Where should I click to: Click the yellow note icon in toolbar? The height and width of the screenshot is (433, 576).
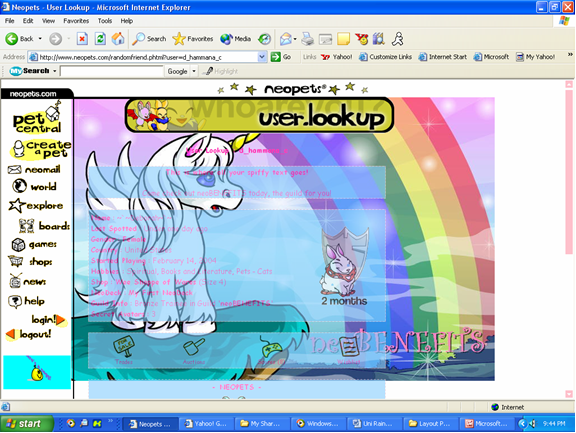[x=343, y=39]
